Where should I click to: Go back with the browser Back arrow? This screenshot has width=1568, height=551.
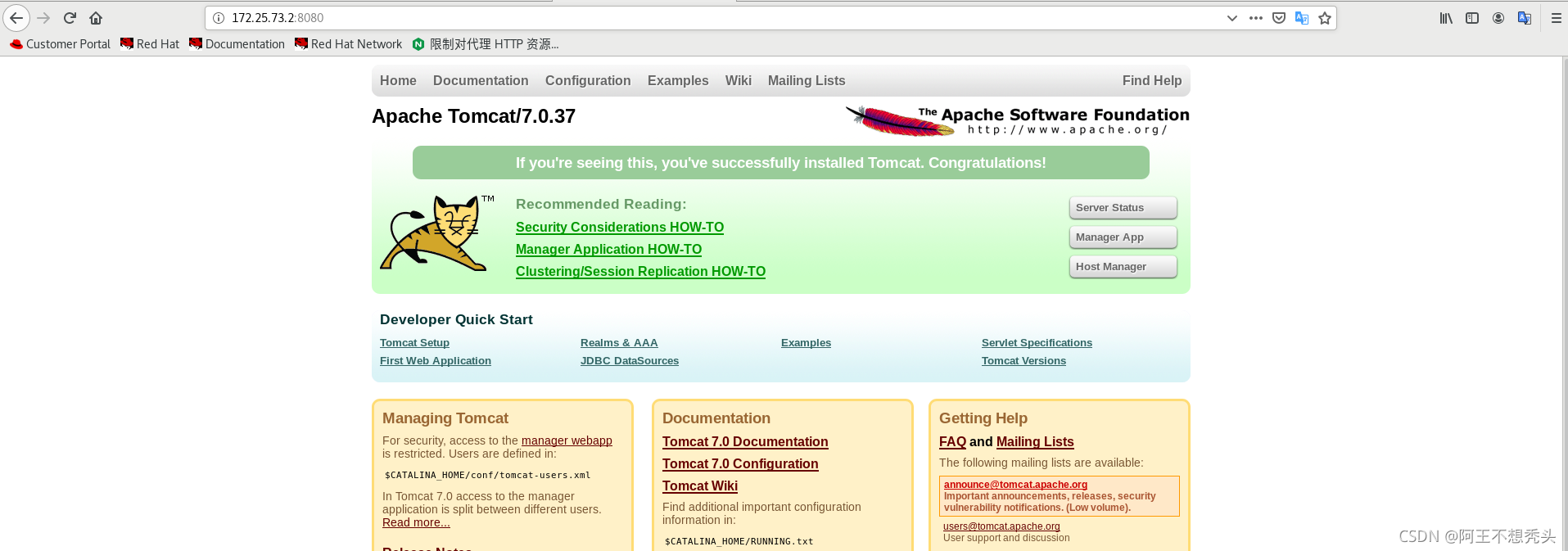(x=16, y=18)
